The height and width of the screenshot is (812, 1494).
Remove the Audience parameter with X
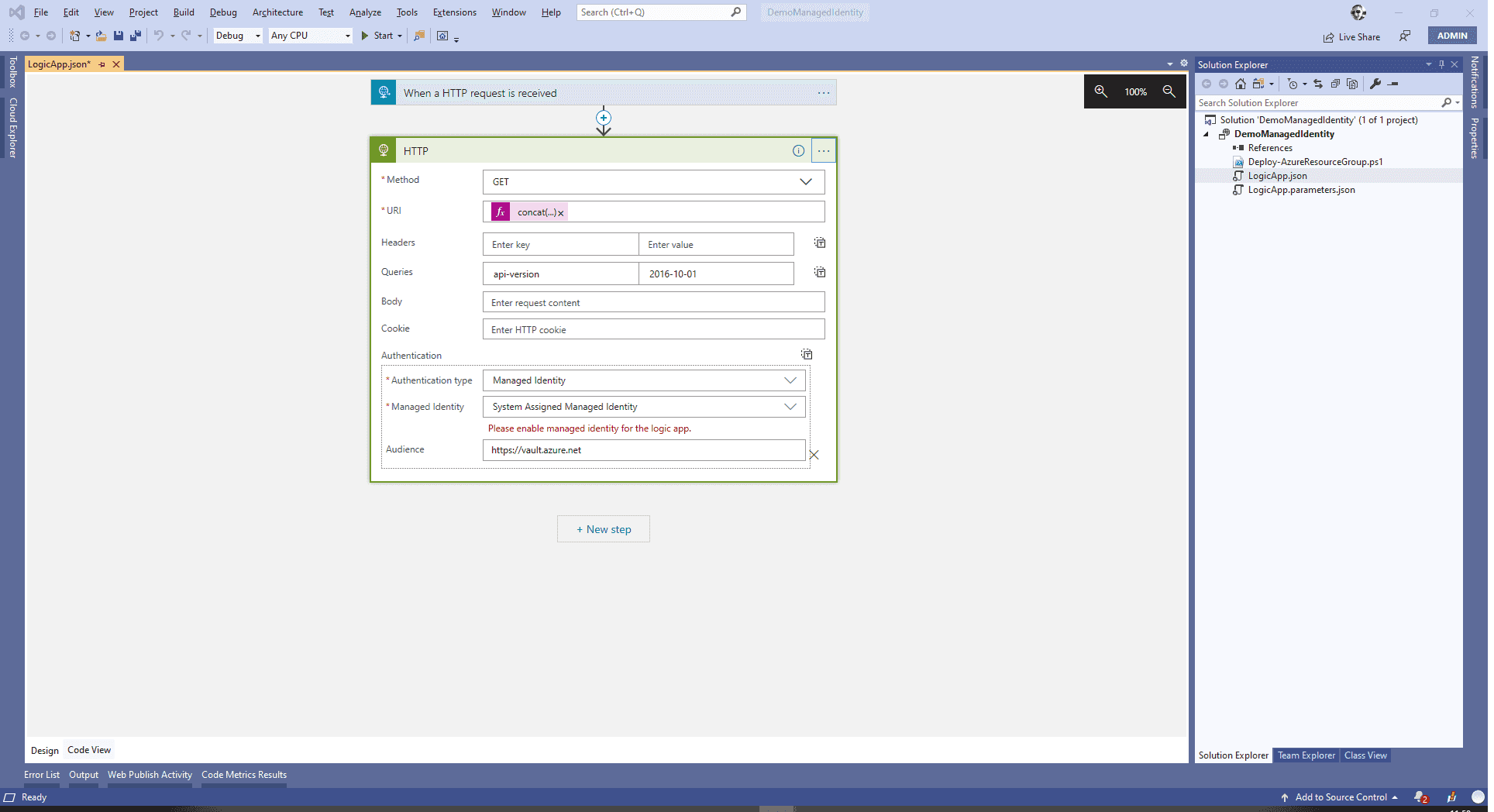pyautogui.click(x=814, y=455)
